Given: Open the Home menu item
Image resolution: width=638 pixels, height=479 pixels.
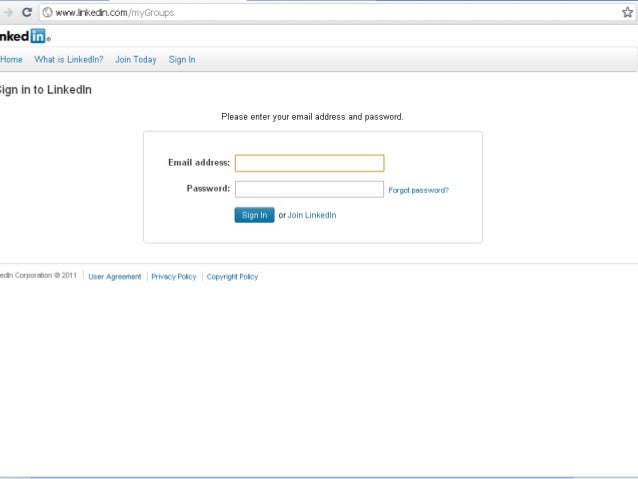Looking at the screenshot, I should 11,59.
